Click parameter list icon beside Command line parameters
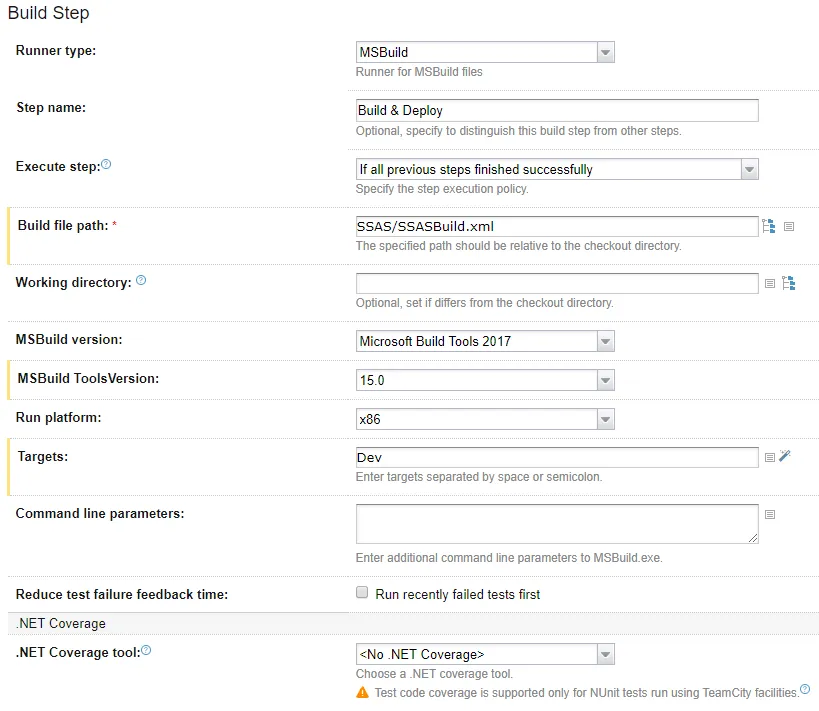The image size is (819, 711). click(770, 514)
